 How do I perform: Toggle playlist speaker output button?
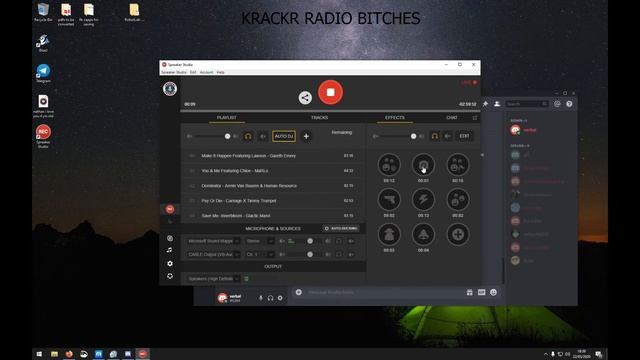pyautogui.click(x=263, y=136)
